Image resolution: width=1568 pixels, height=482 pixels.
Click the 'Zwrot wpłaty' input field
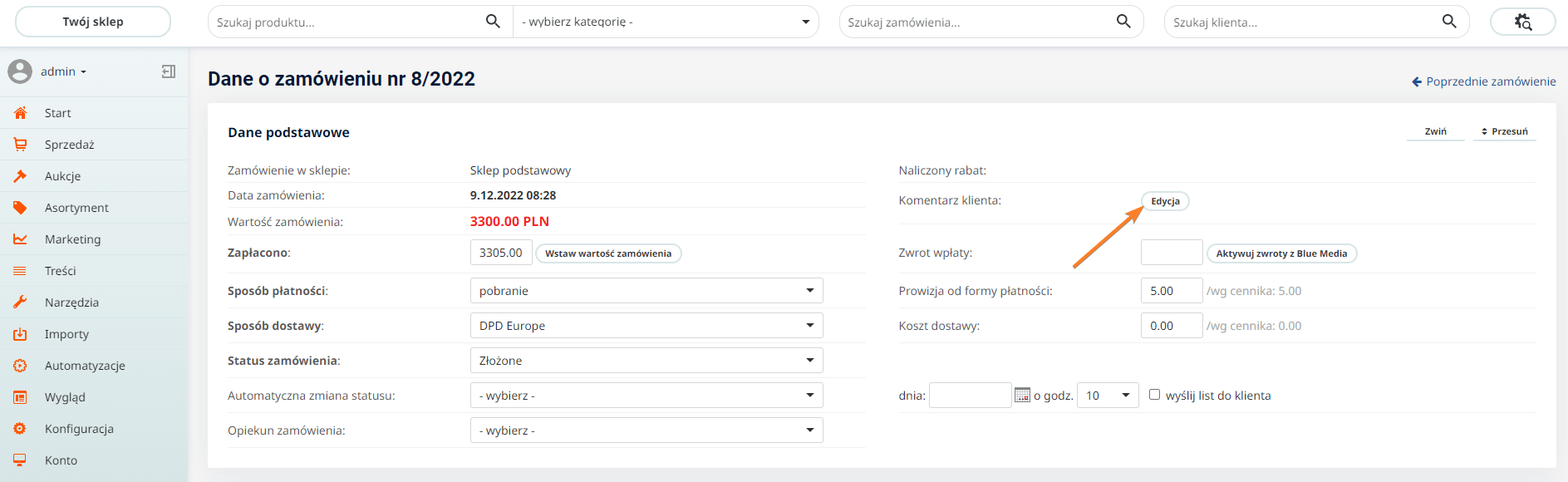click(x=1171, y=253)
